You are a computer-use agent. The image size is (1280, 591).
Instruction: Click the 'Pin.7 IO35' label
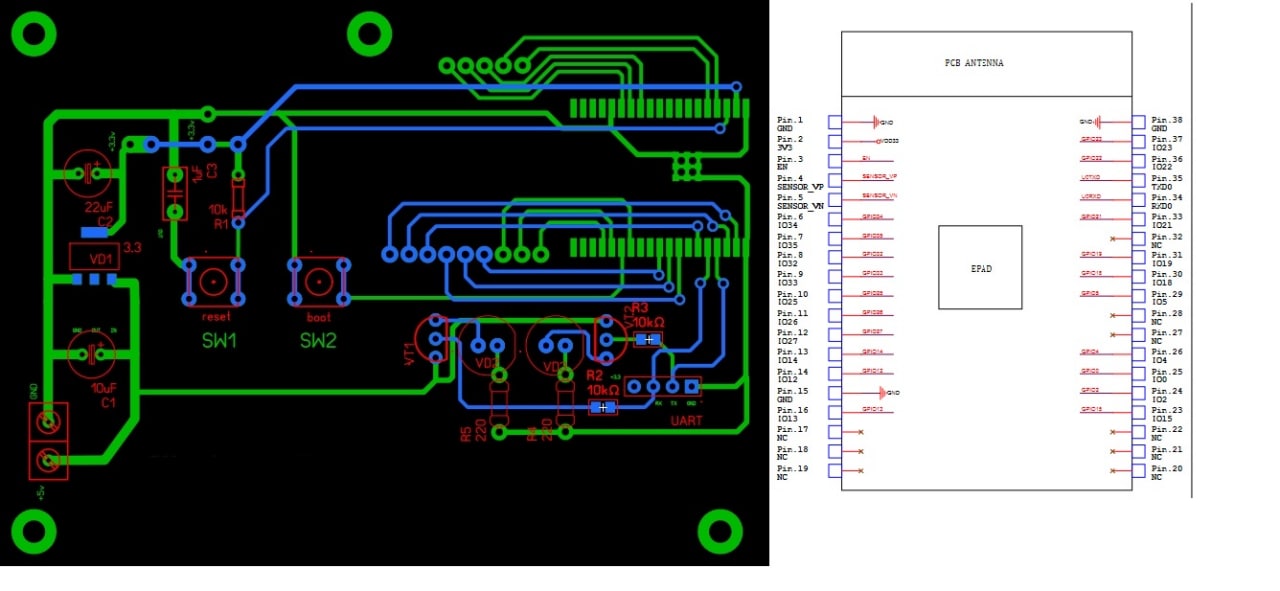click(790, 241)
